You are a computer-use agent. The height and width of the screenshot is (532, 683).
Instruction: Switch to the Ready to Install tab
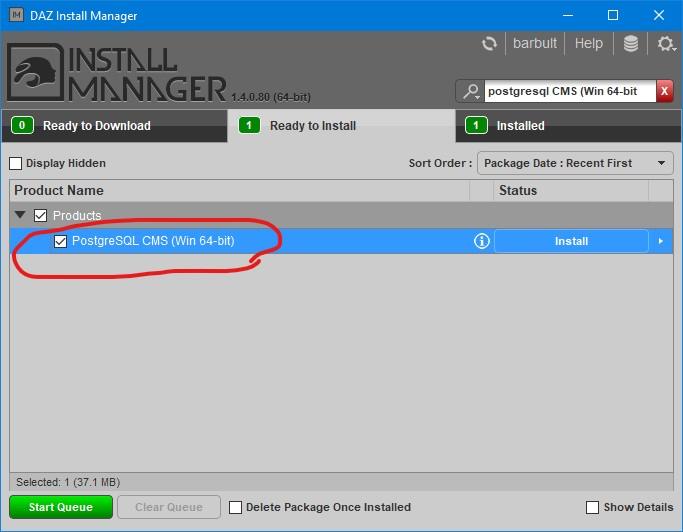click(x=342, y=126)
